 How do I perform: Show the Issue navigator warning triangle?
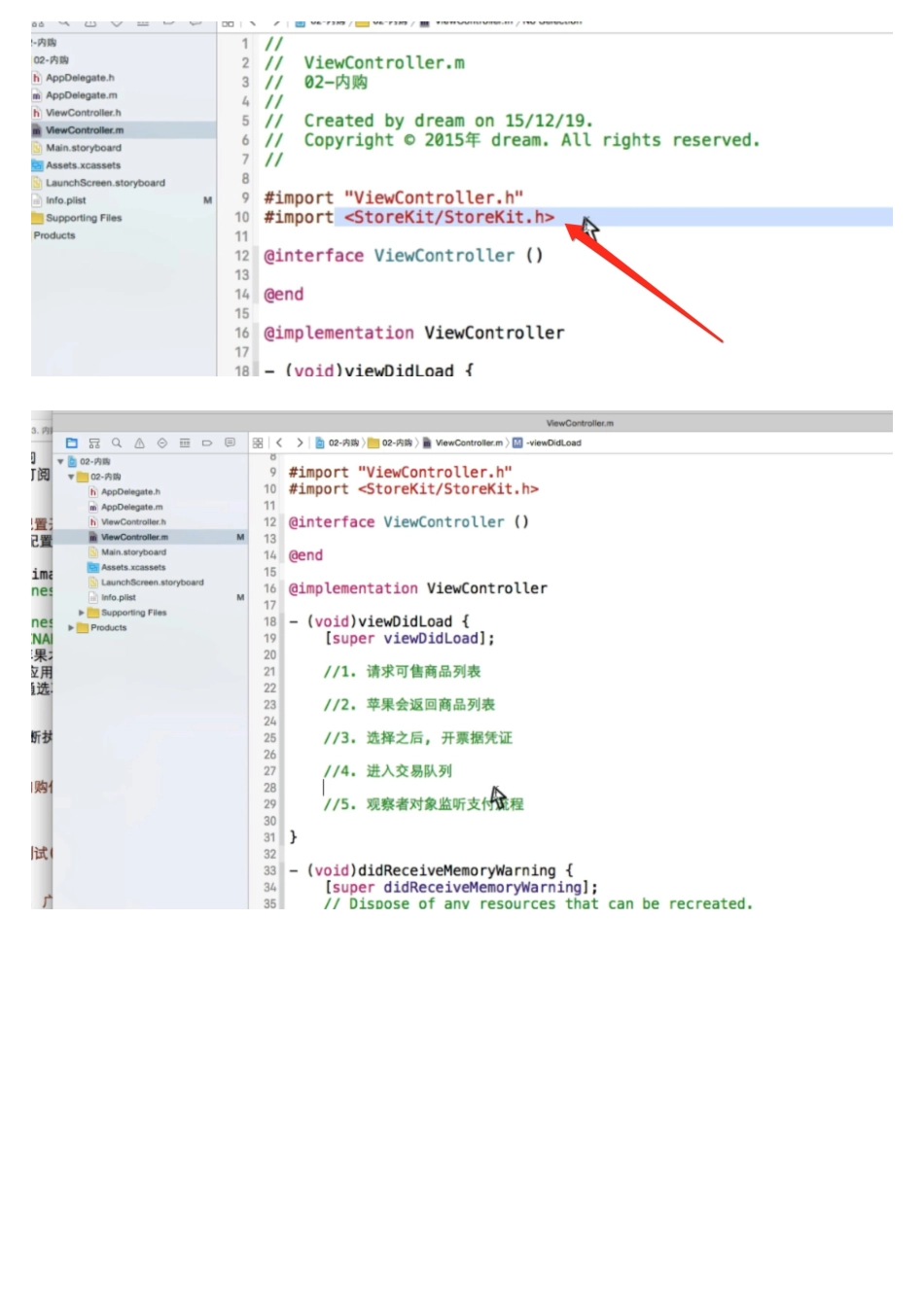139,442
